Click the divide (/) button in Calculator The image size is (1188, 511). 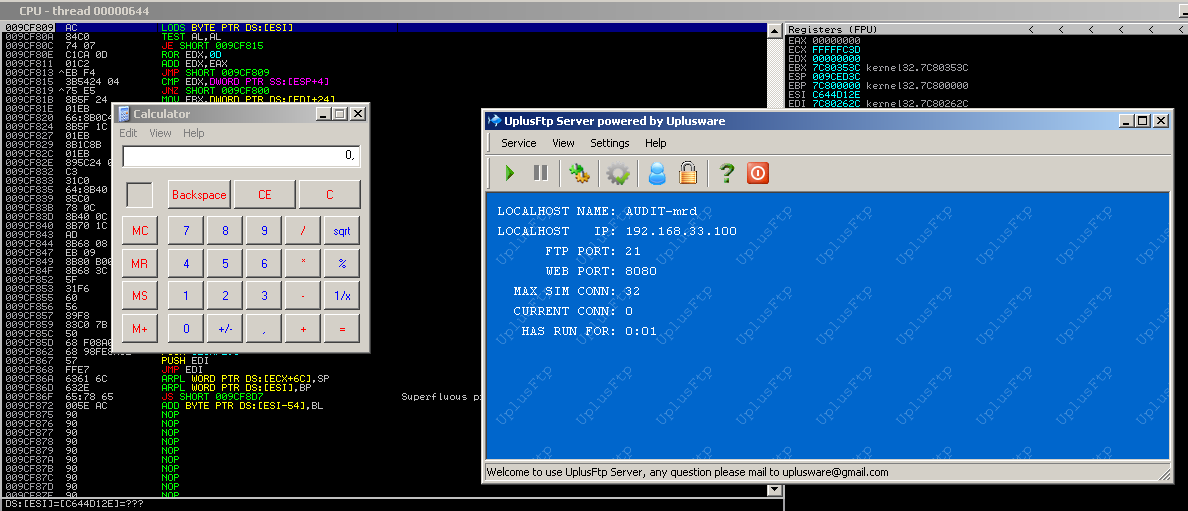click(303, 230)
